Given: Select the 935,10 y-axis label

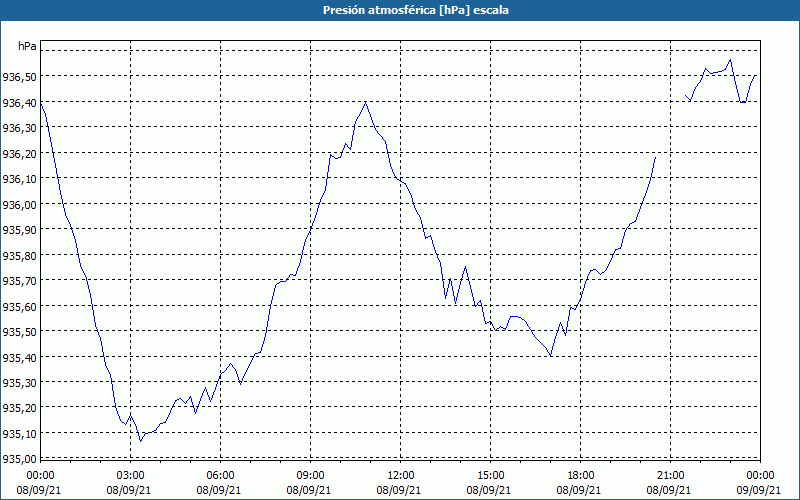Looking at the screenshot, I should 19,433.
